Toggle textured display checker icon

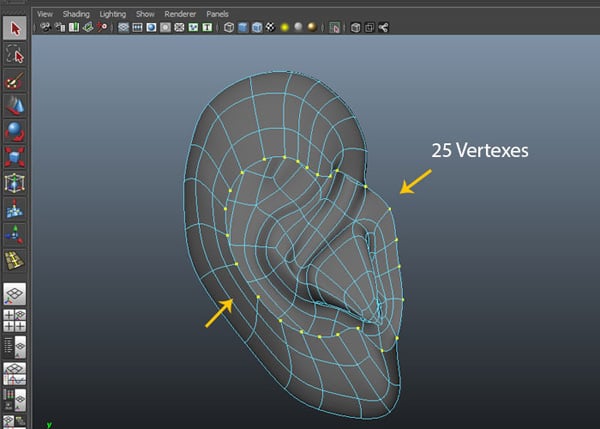pos(271,29)
